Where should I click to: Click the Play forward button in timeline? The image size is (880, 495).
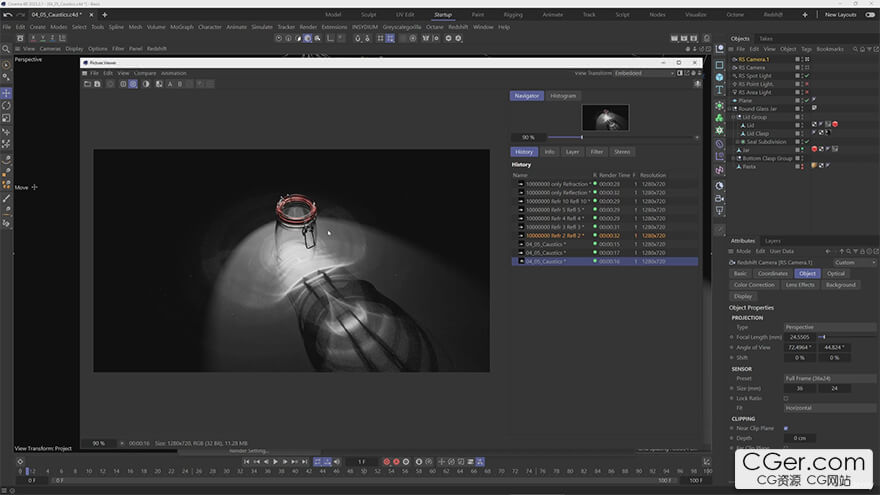click(276, 461)
